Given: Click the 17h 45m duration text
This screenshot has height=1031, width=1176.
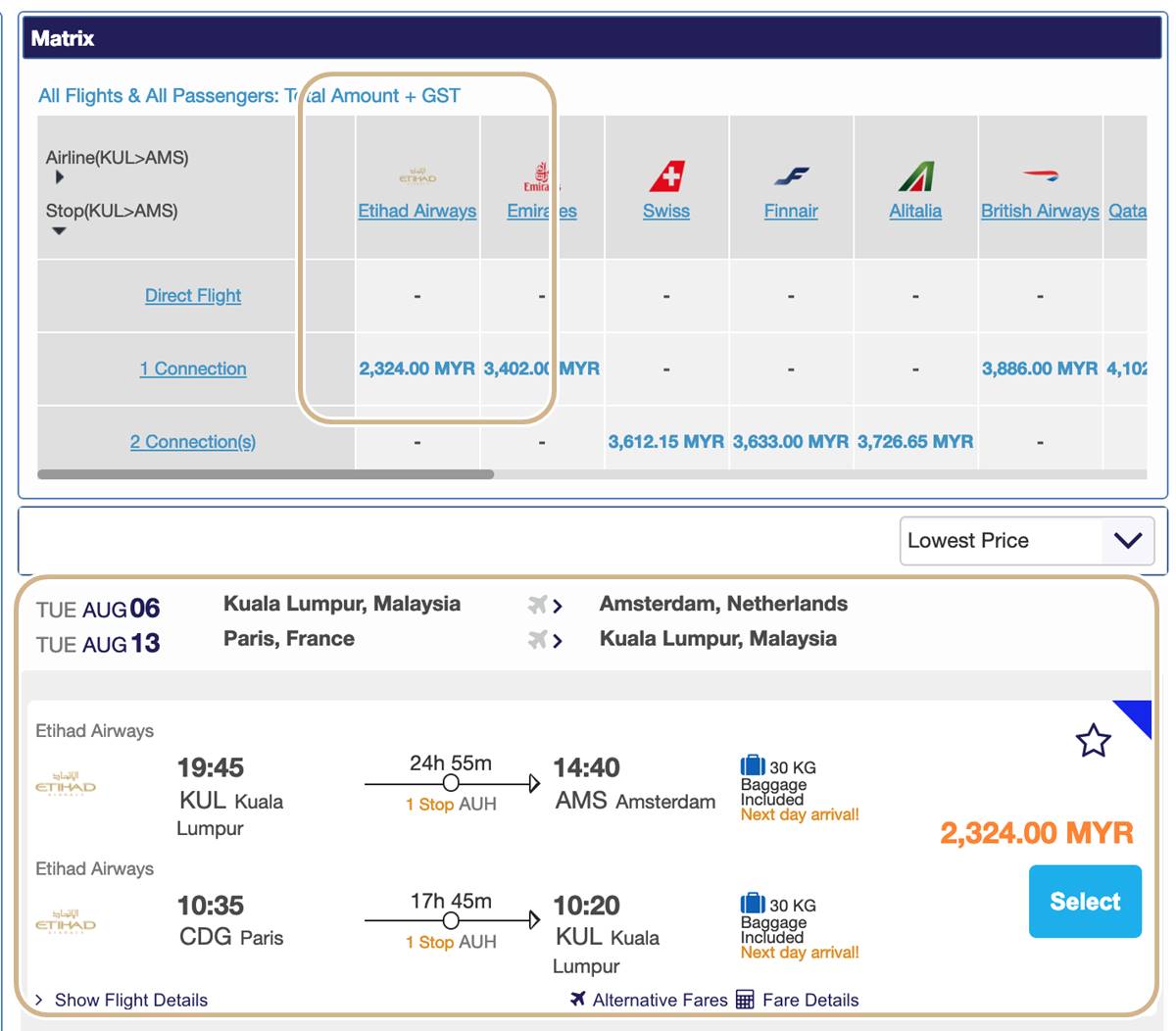Looking at the screenshot, I should [451, 901].
